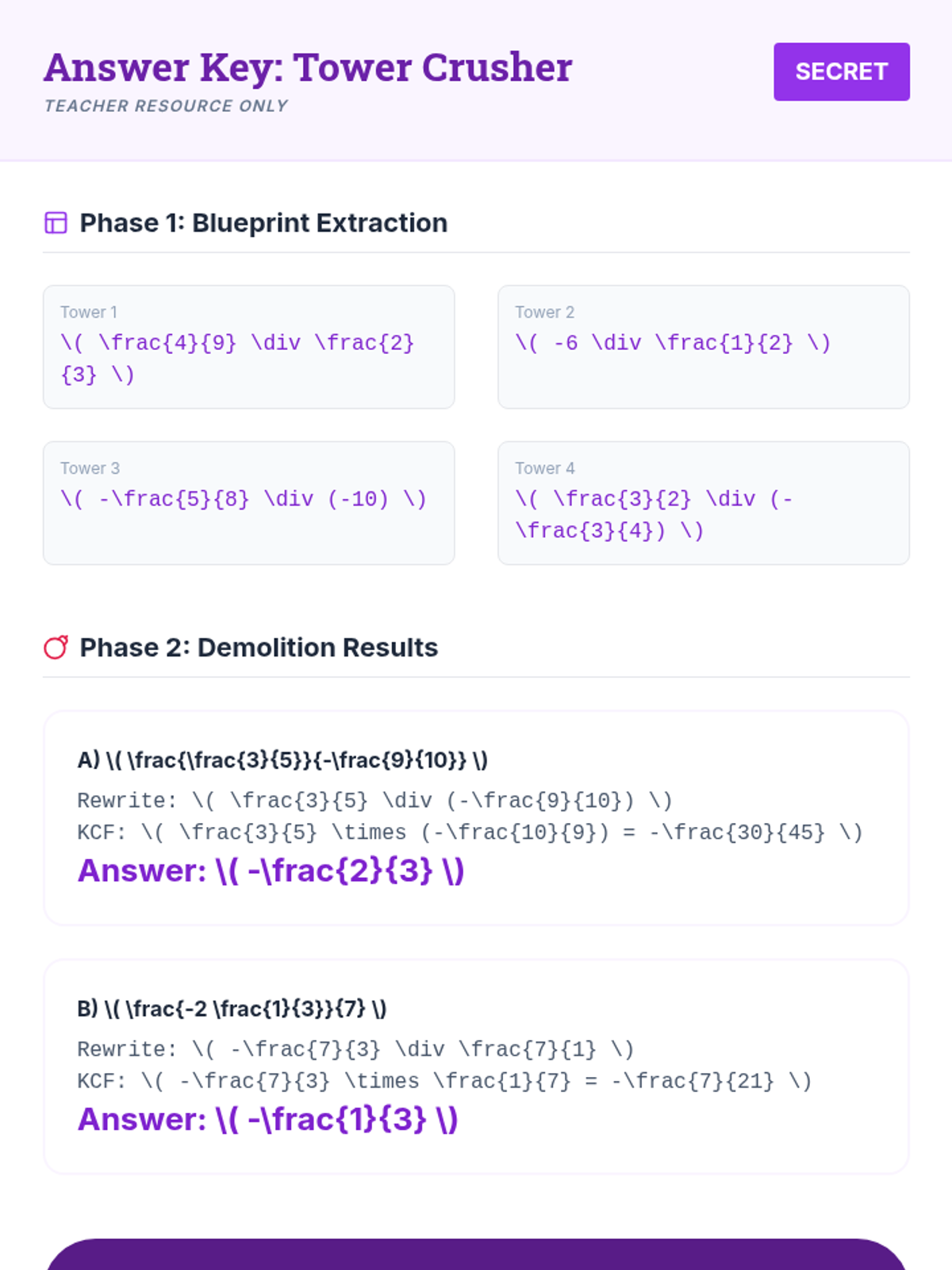Click problem B's complex fraction heading
This screenshot has width=952, height=1270.
[x=232, y=1009]
